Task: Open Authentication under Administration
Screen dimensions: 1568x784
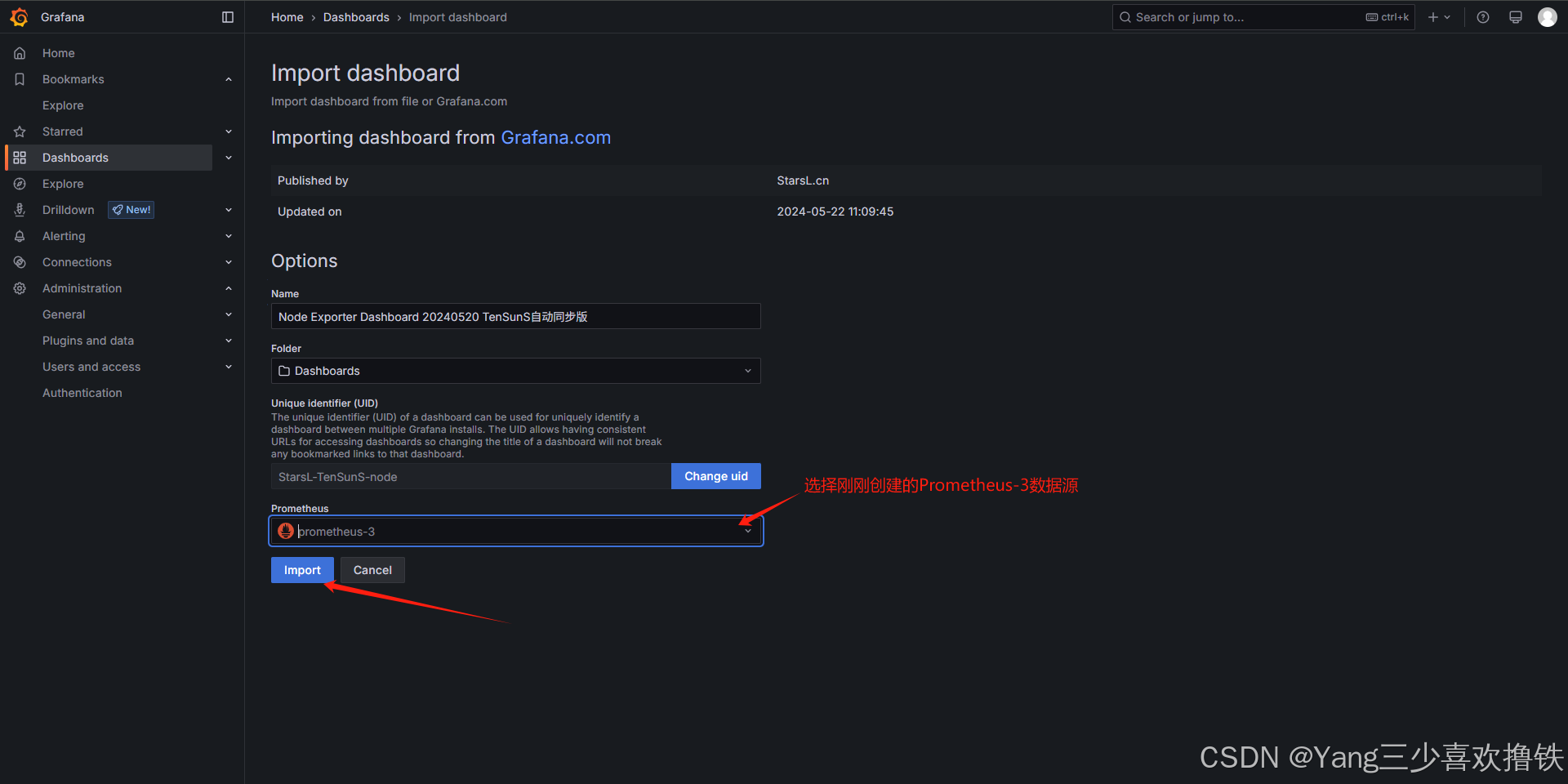Action: tap(82, 393)
